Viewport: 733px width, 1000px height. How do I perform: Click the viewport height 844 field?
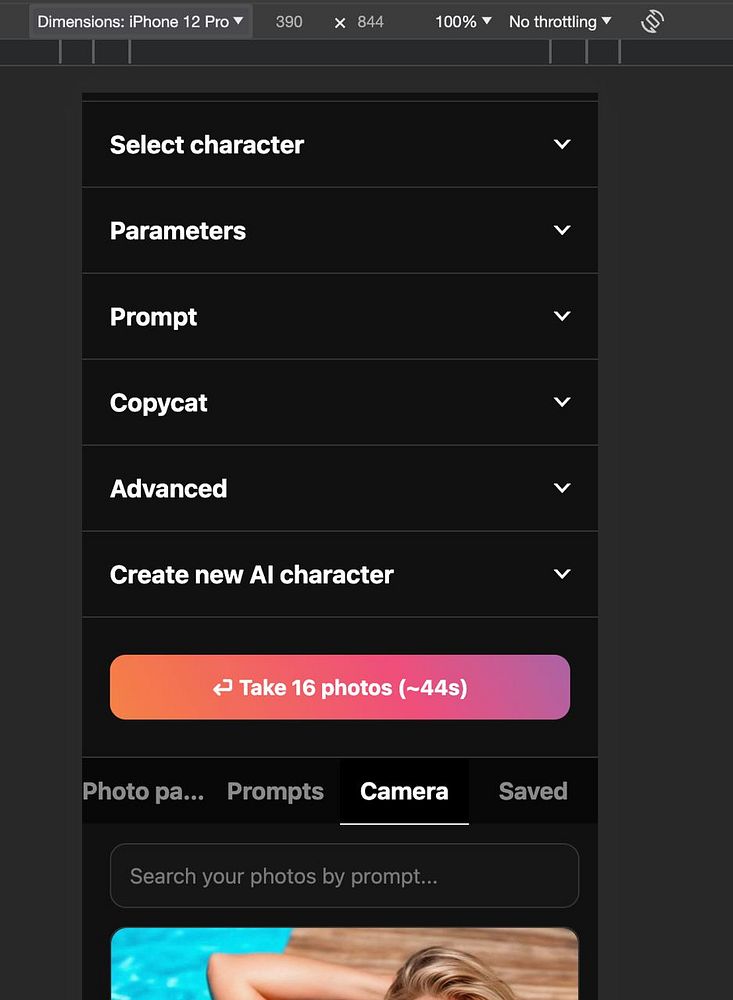[x=371, y=21]
